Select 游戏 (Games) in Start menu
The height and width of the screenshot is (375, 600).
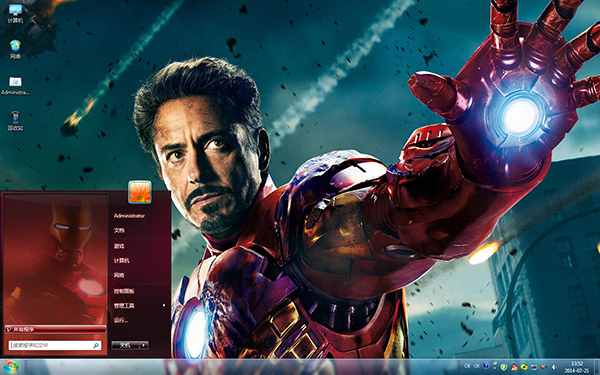[119, 246]
